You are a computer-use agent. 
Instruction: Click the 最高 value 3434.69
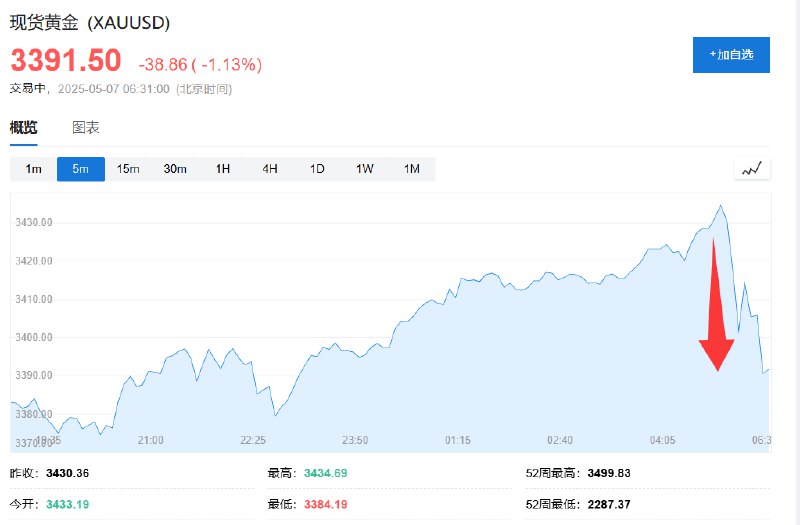coord(326,473)
